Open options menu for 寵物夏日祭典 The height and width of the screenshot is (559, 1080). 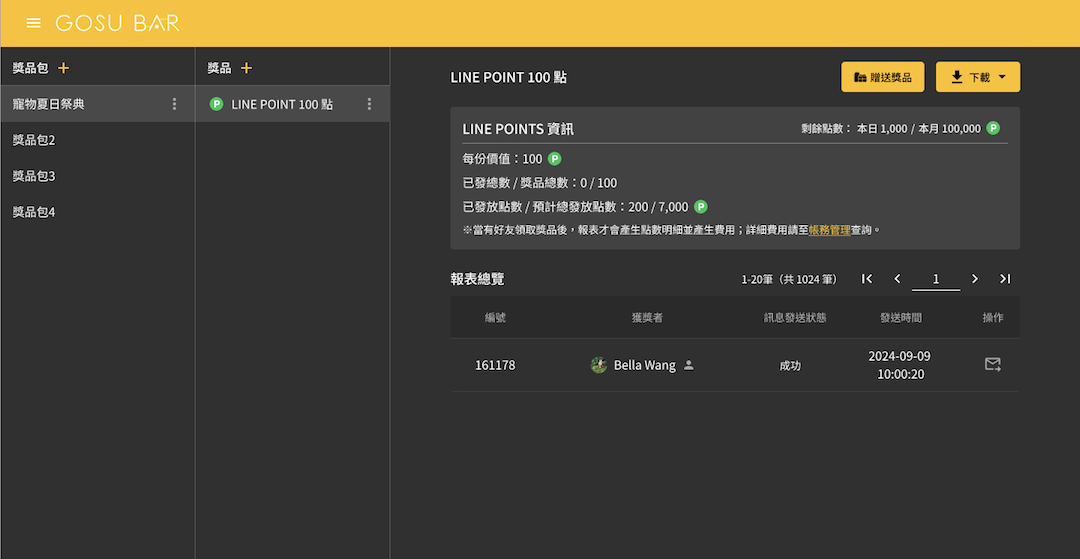point(174,104)
